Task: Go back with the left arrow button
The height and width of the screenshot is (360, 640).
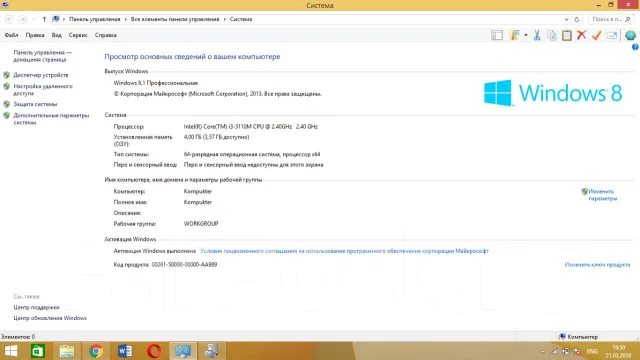Action: (9, 19)
